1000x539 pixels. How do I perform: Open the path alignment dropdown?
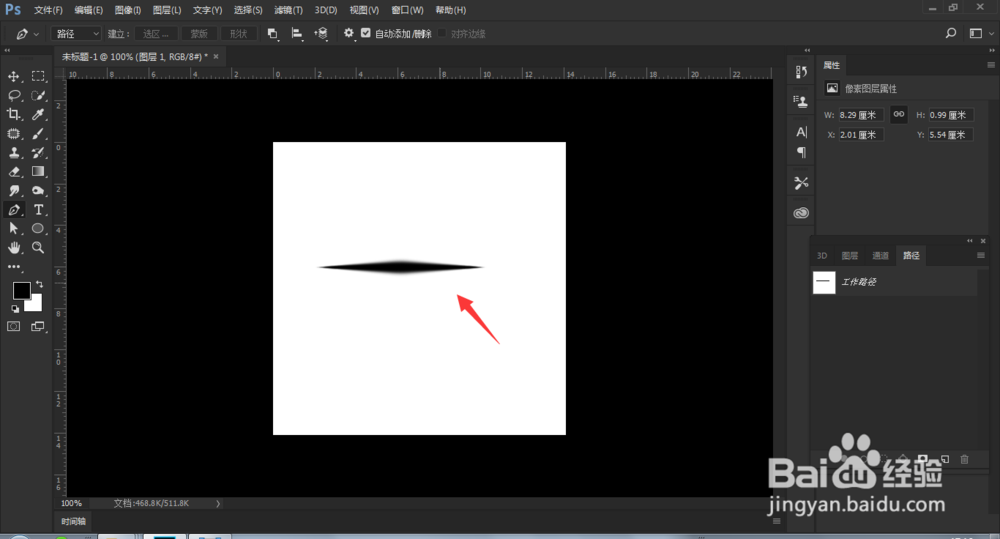[x=297, y=34]
